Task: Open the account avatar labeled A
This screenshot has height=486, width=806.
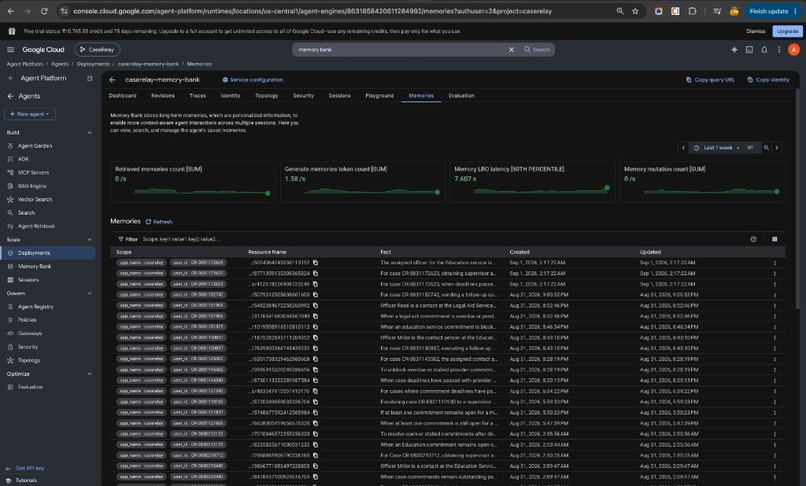Action: 794,49
